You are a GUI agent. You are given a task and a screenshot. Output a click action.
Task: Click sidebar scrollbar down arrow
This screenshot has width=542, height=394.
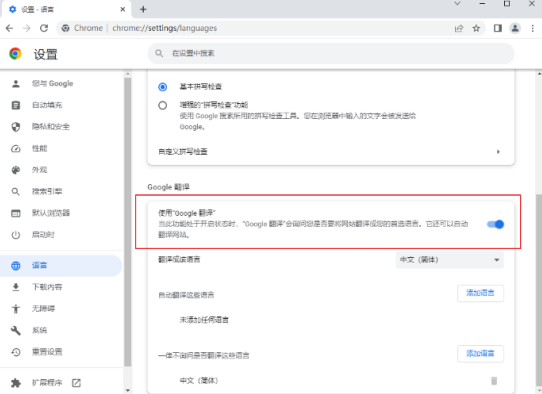[128, 391]
